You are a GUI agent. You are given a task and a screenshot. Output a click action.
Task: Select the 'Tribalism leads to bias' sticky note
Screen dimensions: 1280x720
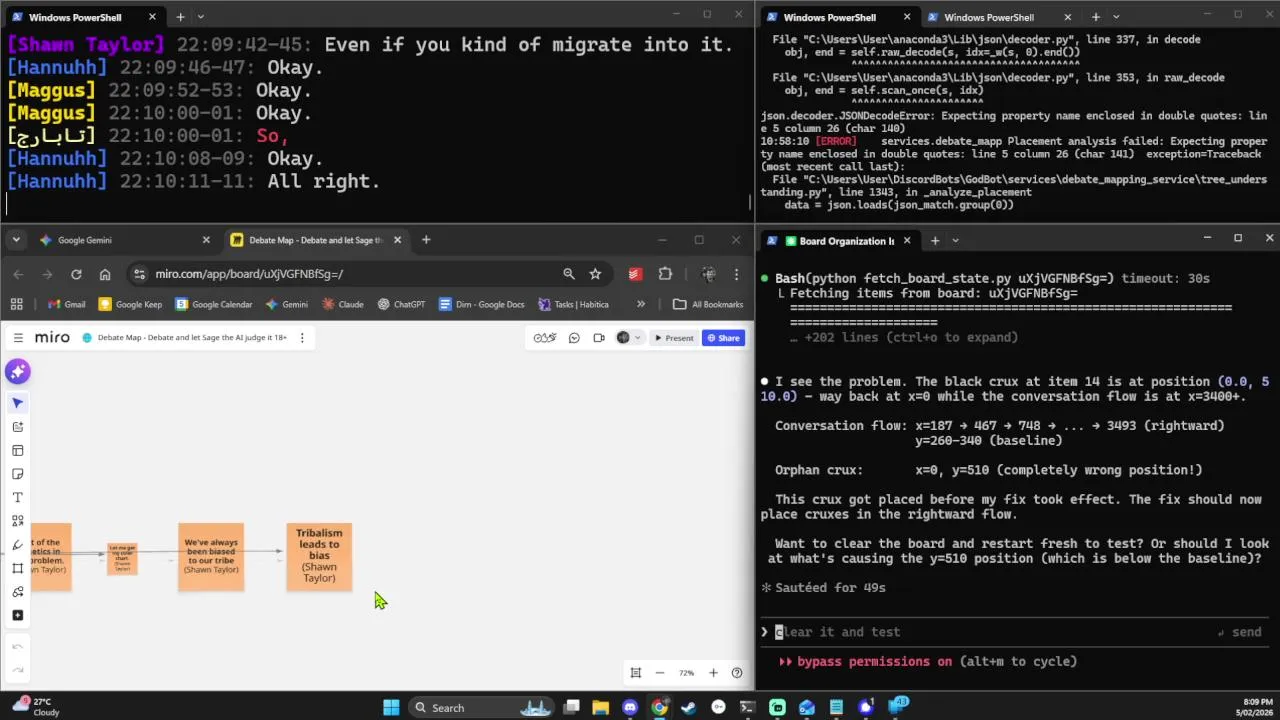click(319, 557)
